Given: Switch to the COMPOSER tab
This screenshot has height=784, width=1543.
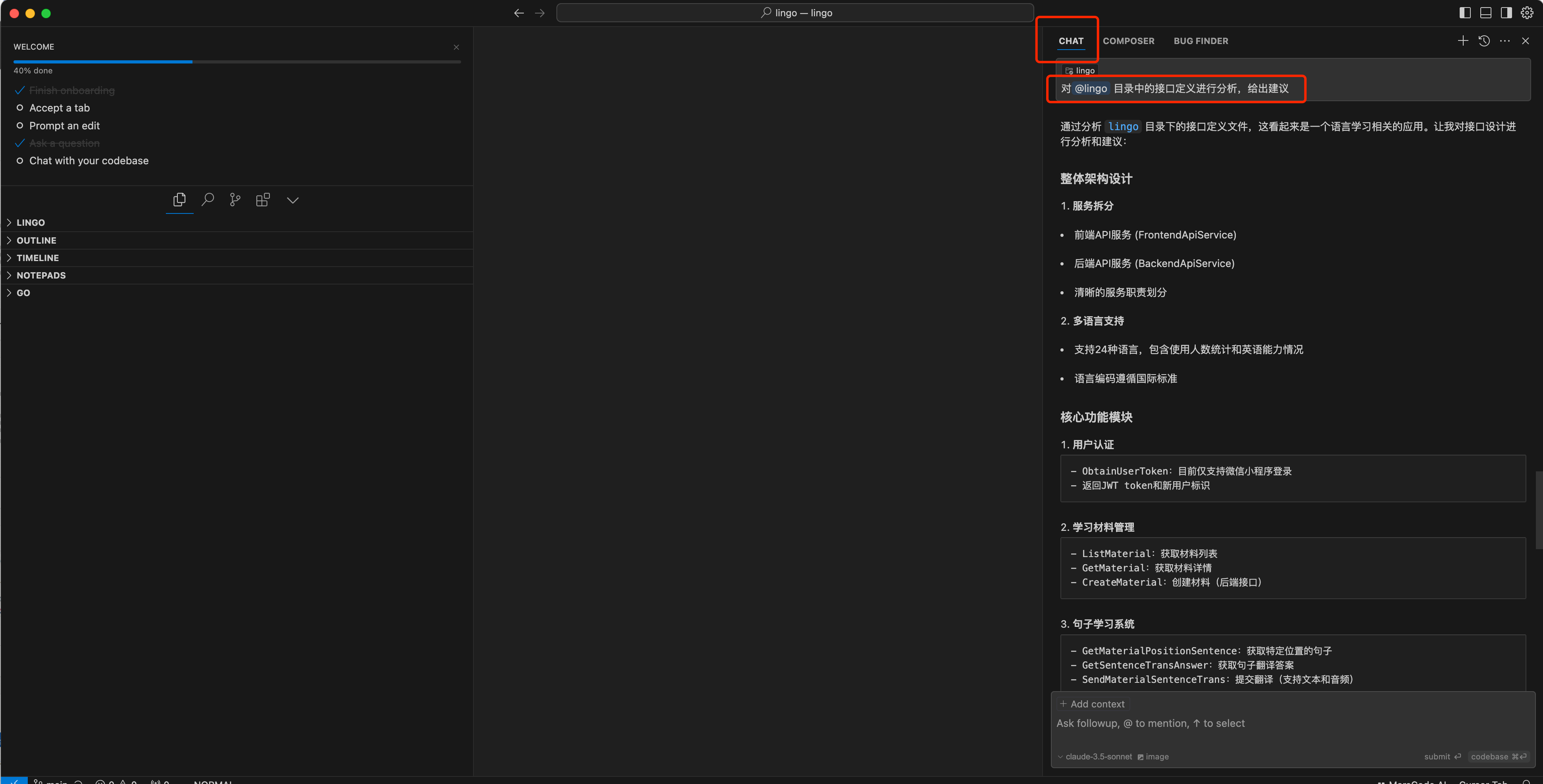Looking at the screenshot, I should pyautogui.click(x=1129, y=41).
